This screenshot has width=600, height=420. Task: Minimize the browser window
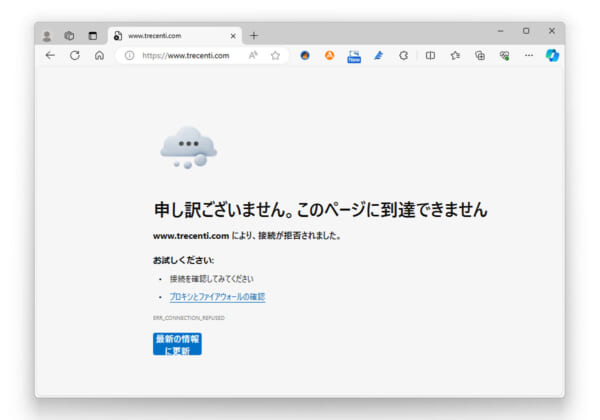click(x=501, y=31)
